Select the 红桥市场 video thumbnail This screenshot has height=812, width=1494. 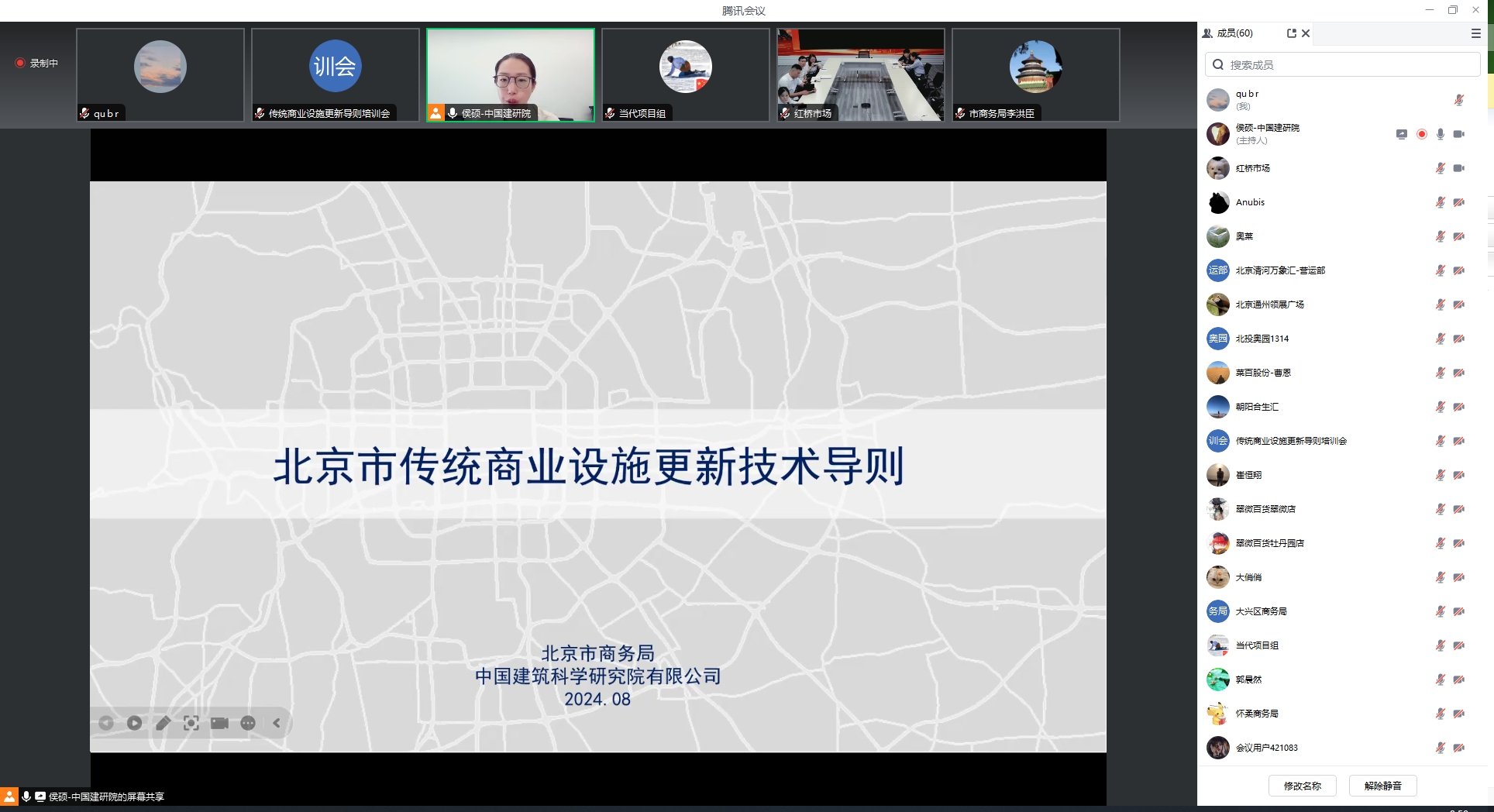point(860,74)
